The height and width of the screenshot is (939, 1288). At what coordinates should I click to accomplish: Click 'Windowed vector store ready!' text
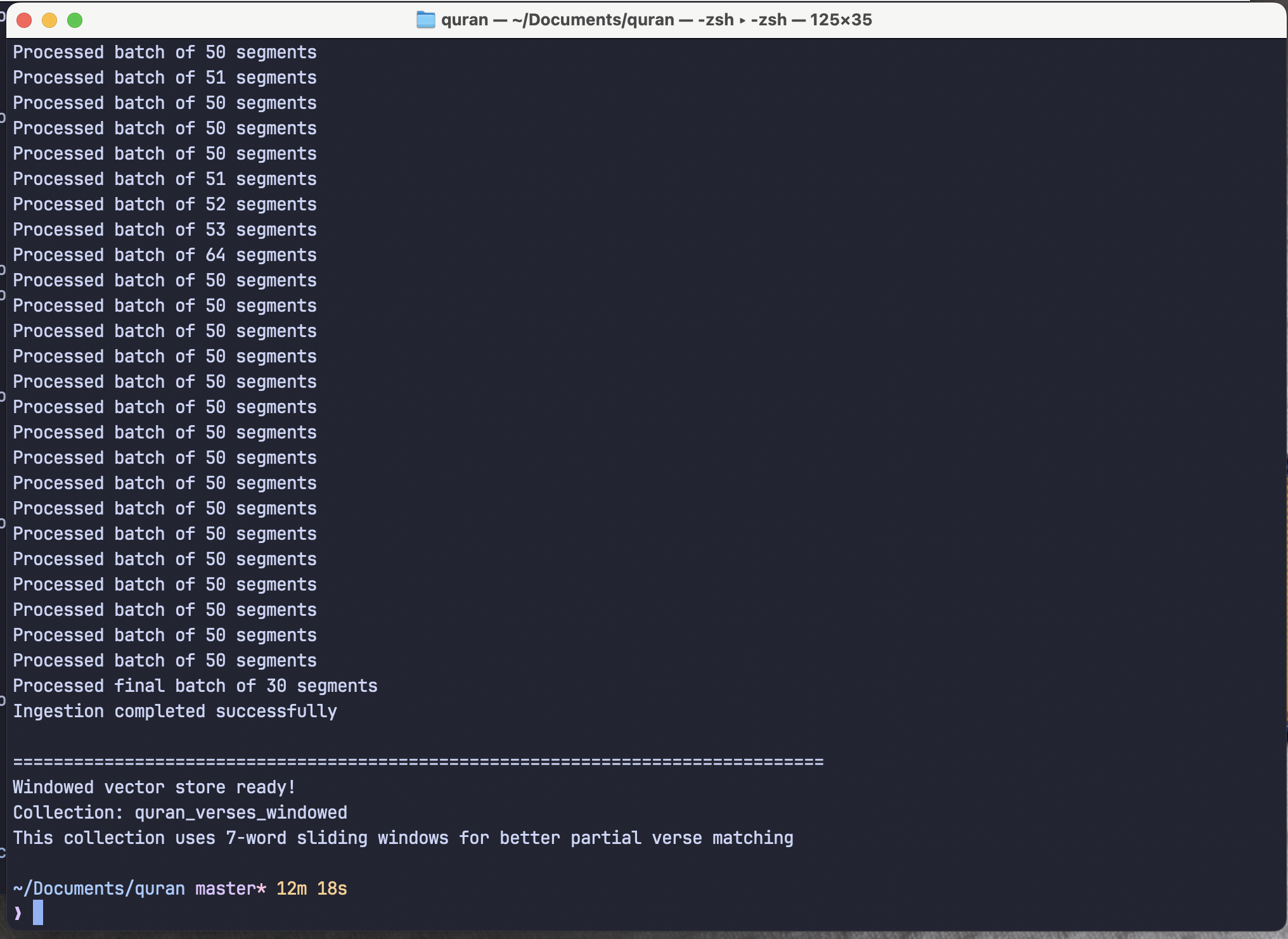point(154,787)
